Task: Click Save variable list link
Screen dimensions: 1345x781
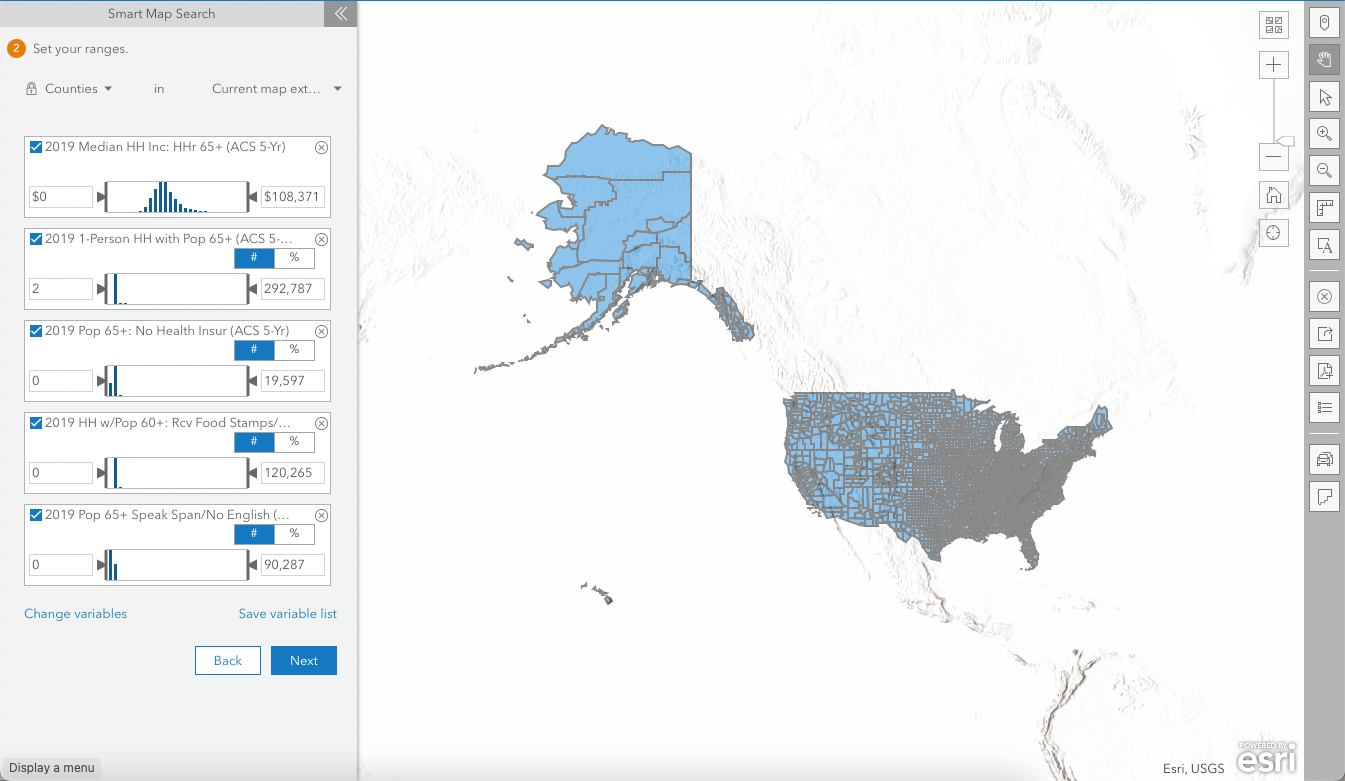Action: [287, 614]
